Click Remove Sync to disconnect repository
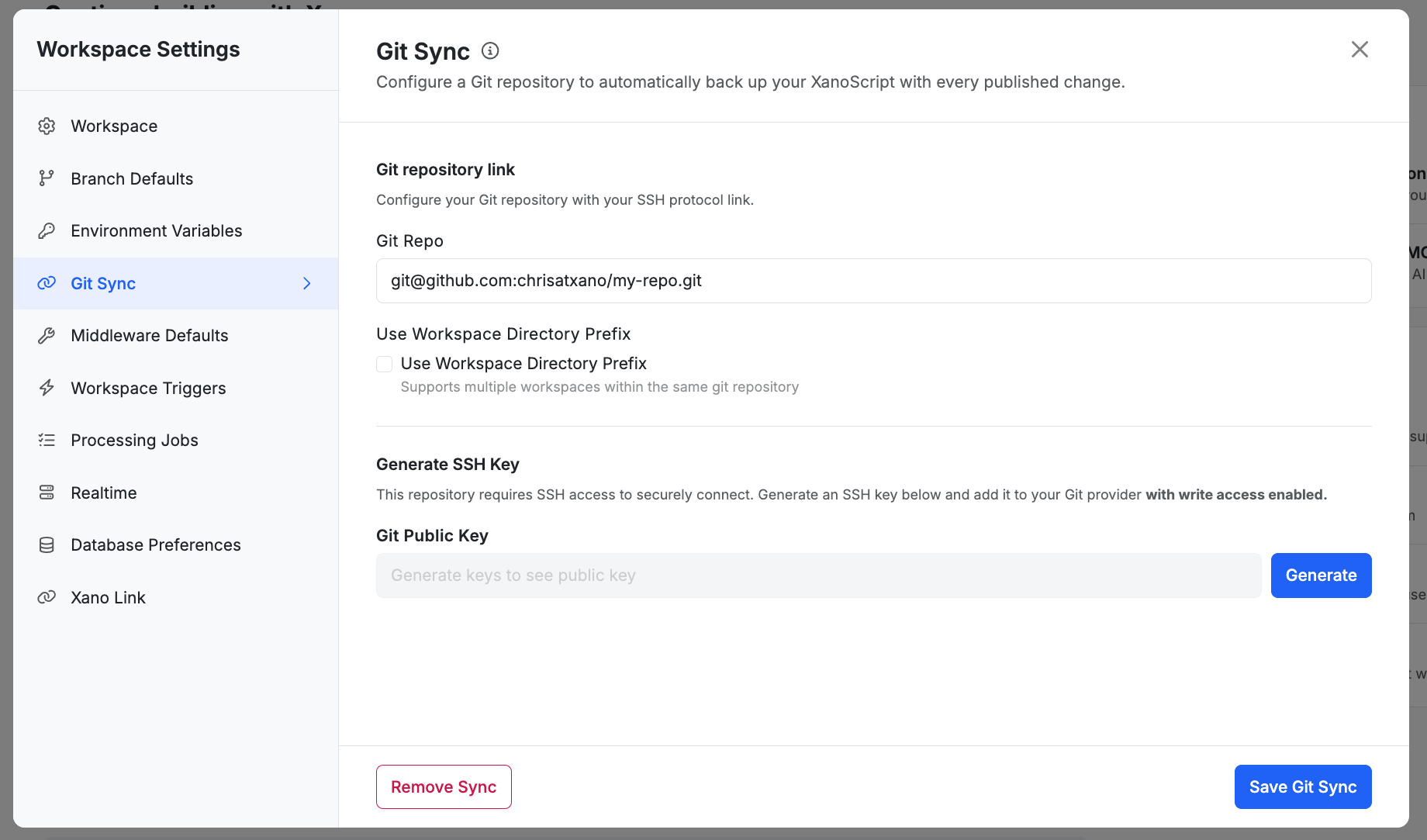1427x840 pixels. pos(444,786)
